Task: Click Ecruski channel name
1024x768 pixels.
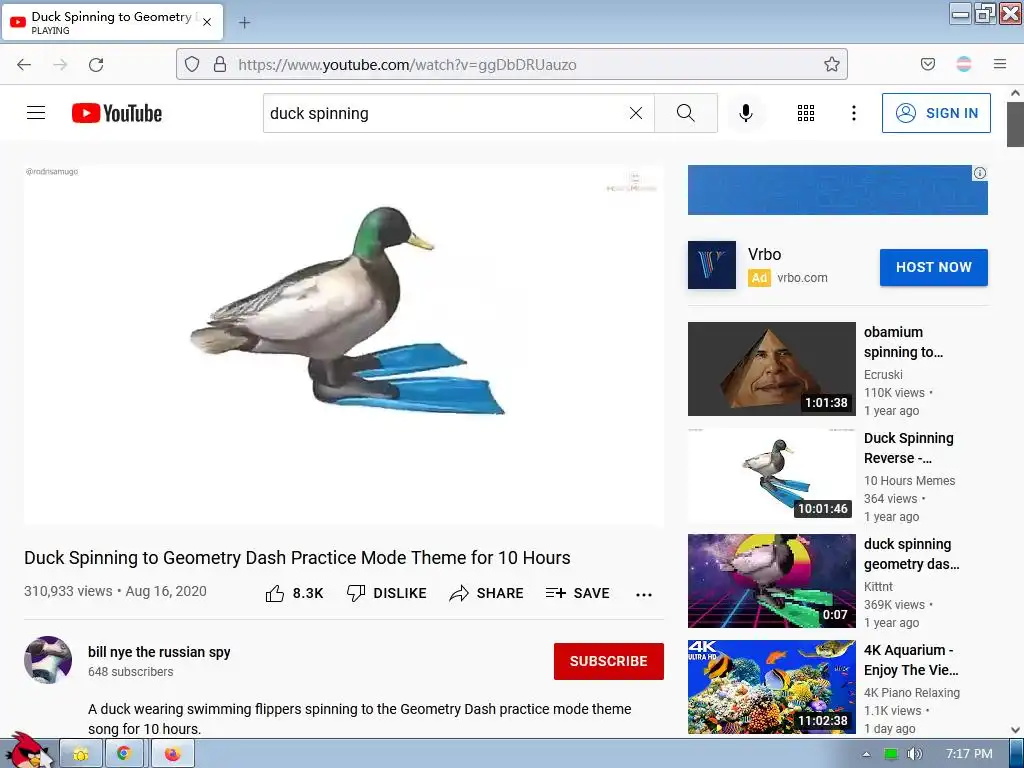Action: (x=883, y=374)
